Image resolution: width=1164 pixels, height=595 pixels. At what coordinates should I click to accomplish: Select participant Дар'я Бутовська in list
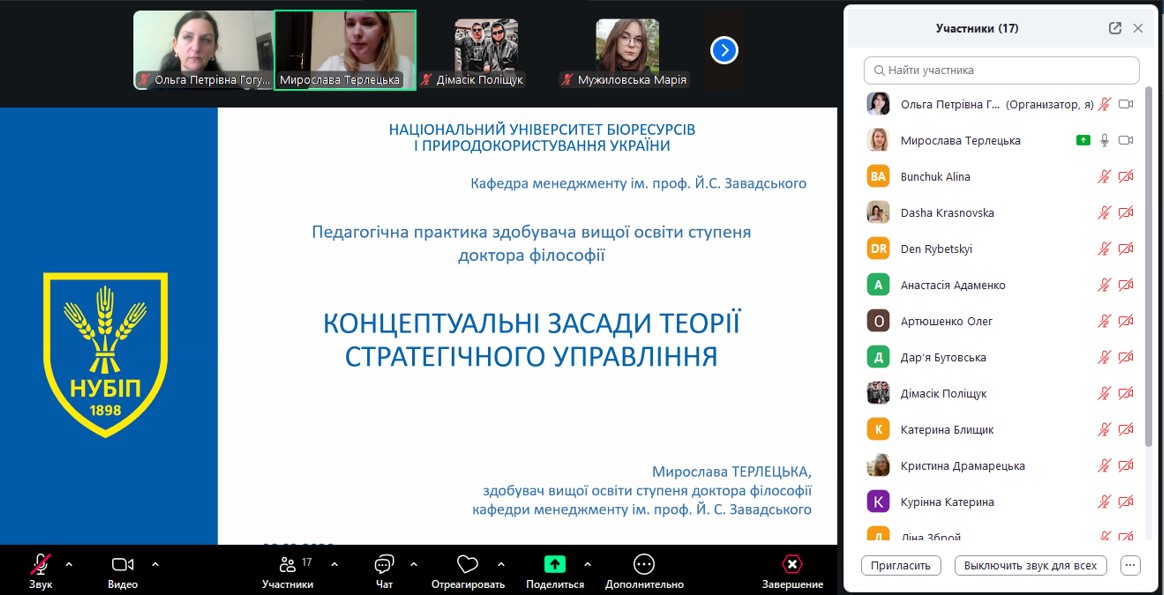click(x=1001, y=358)
